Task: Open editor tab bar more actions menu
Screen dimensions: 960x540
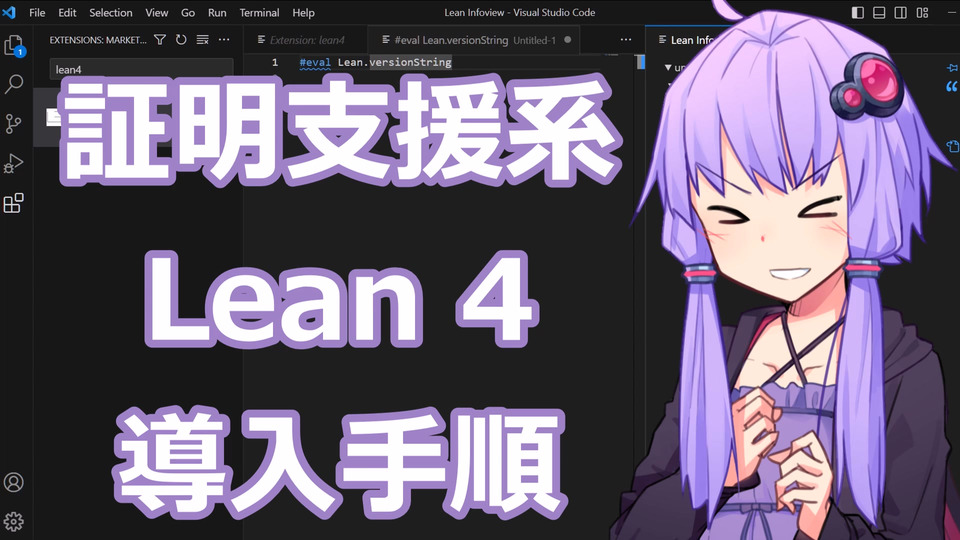Action: point(626,40)
